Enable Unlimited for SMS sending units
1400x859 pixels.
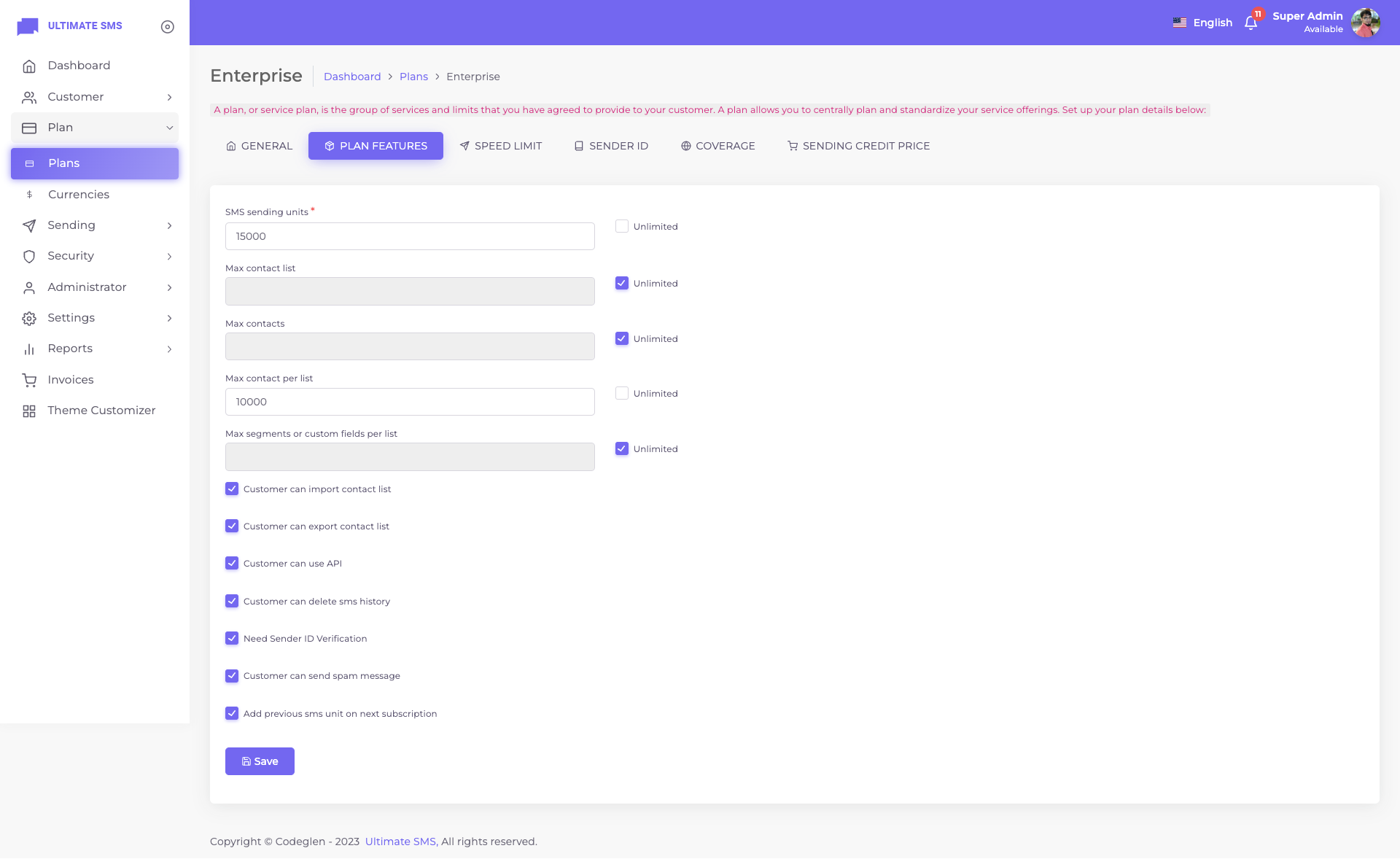tap(621, 227)
